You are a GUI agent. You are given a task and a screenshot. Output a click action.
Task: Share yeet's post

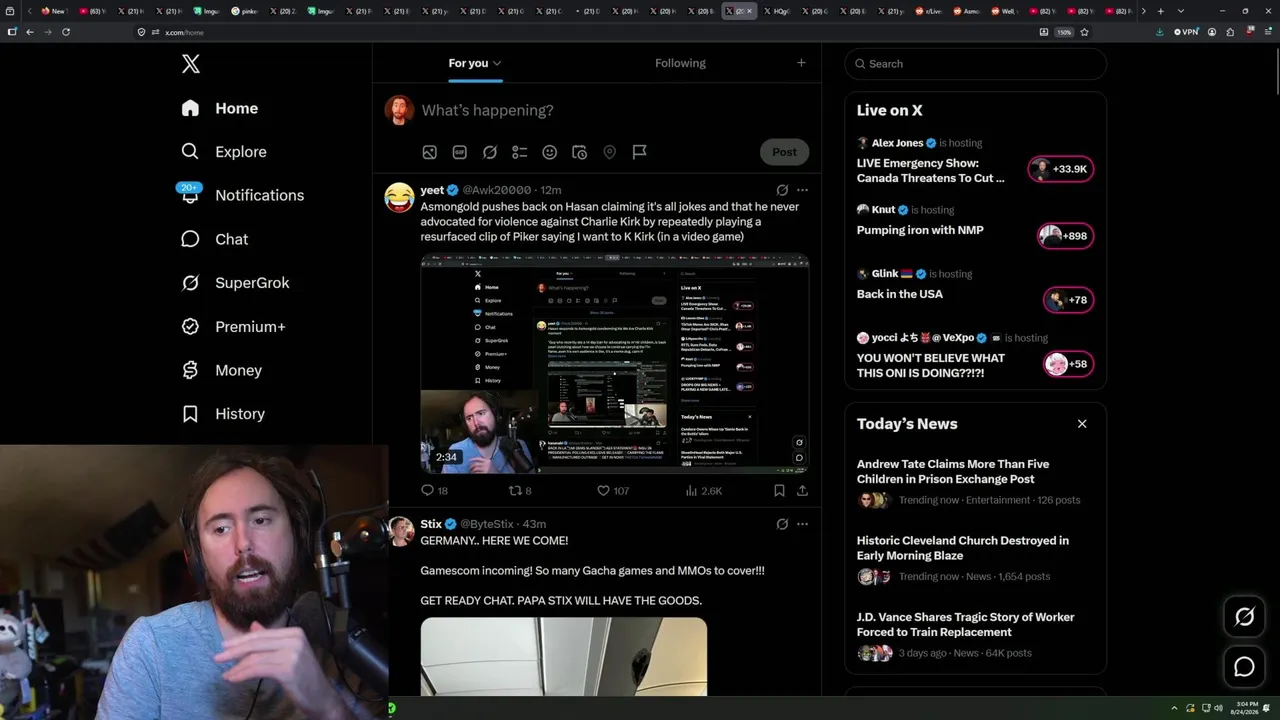pos(802,491)
